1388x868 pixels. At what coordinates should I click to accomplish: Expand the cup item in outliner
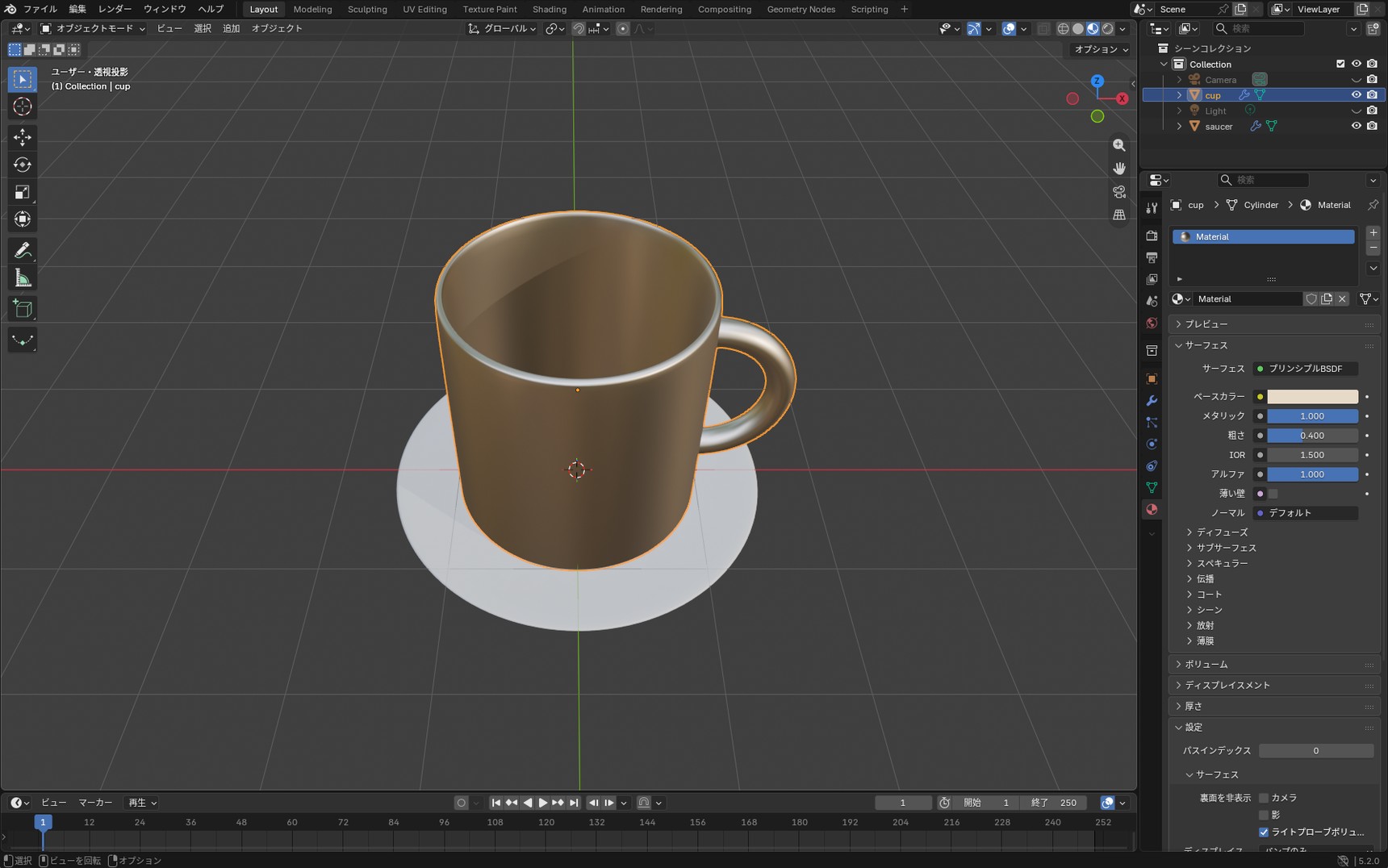1179,95
